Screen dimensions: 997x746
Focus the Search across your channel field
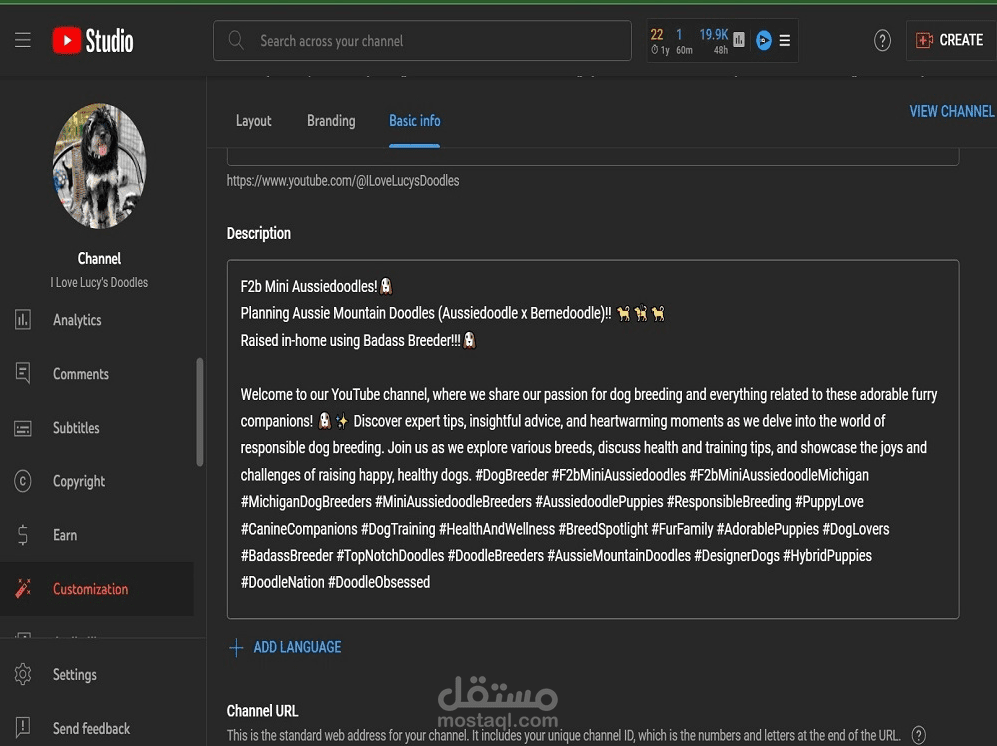click(x=422, y=41)
